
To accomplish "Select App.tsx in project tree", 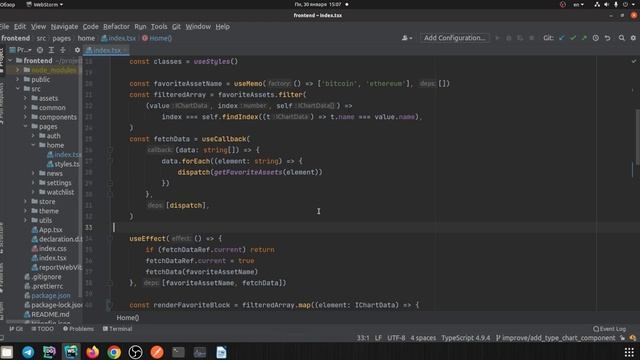I will 47,230.
